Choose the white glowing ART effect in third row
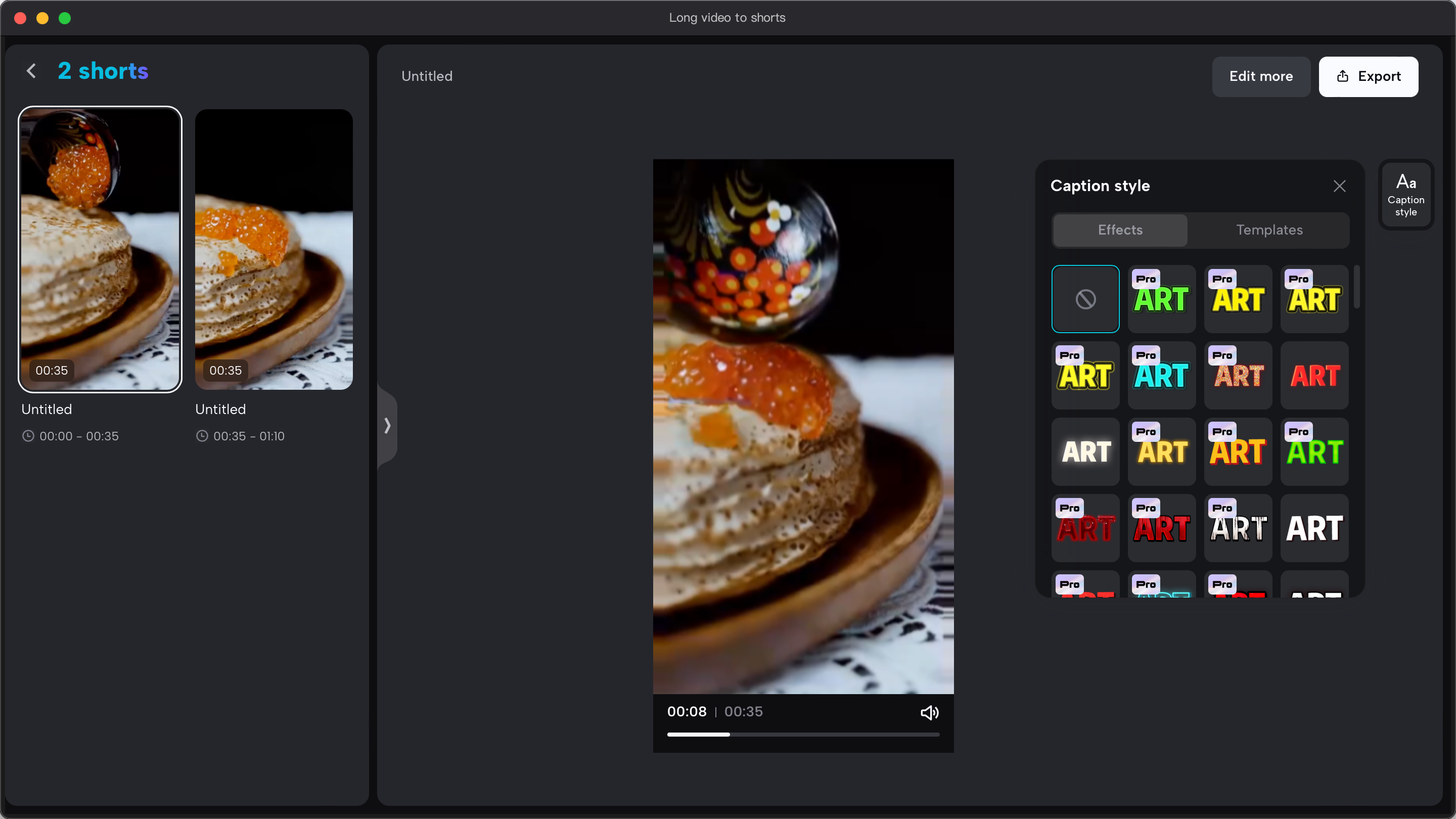The image size is (1456, 819). pos(1085,451)
